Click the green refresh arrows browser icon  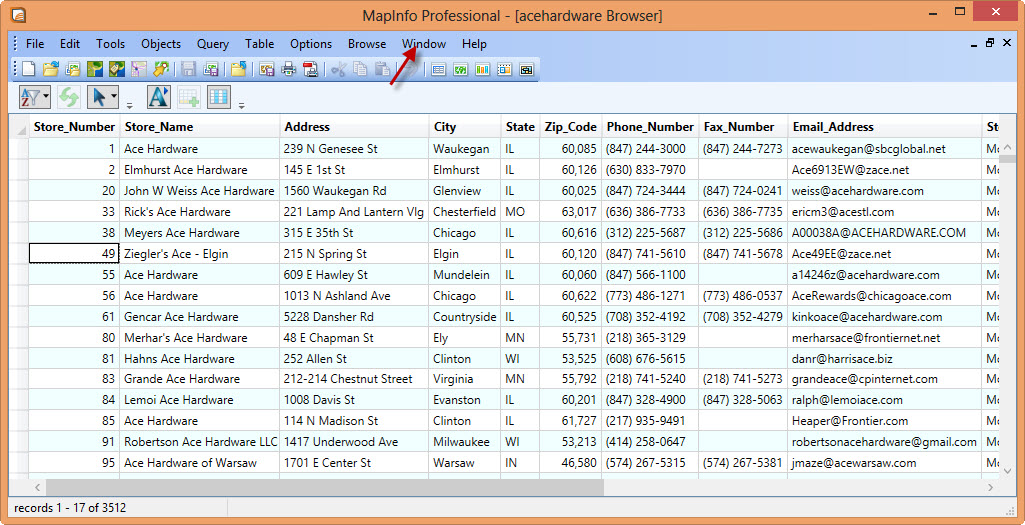pyautogui.click(x=69, y=97)
